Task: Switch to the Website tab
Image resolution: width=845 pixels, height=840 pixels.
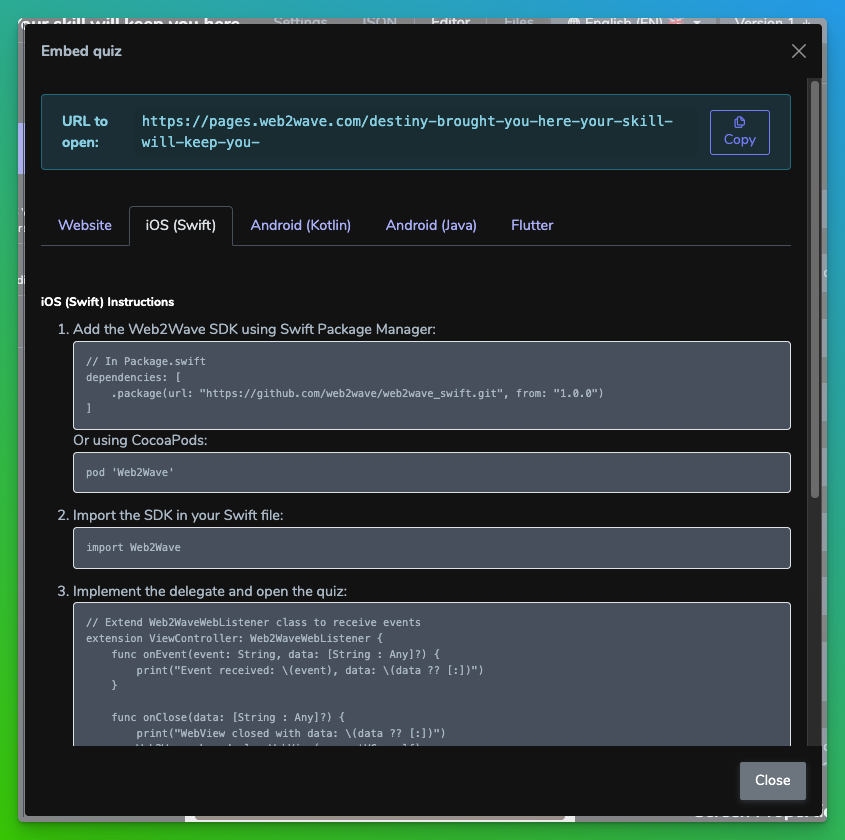Action: [x=85, y=225]
